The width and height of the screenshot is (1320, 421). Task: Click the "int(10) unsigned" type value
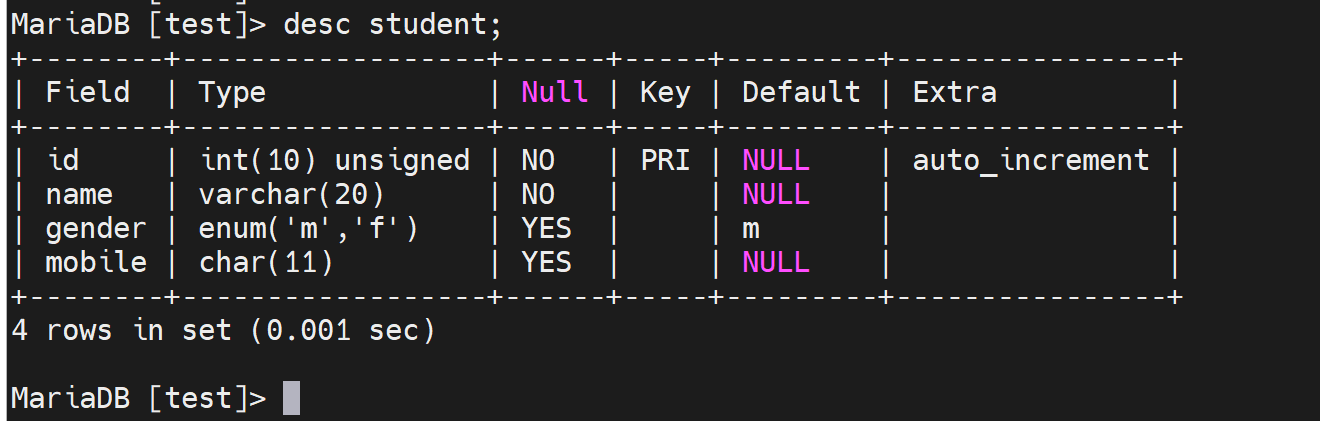pyautogui.click(x=335, y=160)
